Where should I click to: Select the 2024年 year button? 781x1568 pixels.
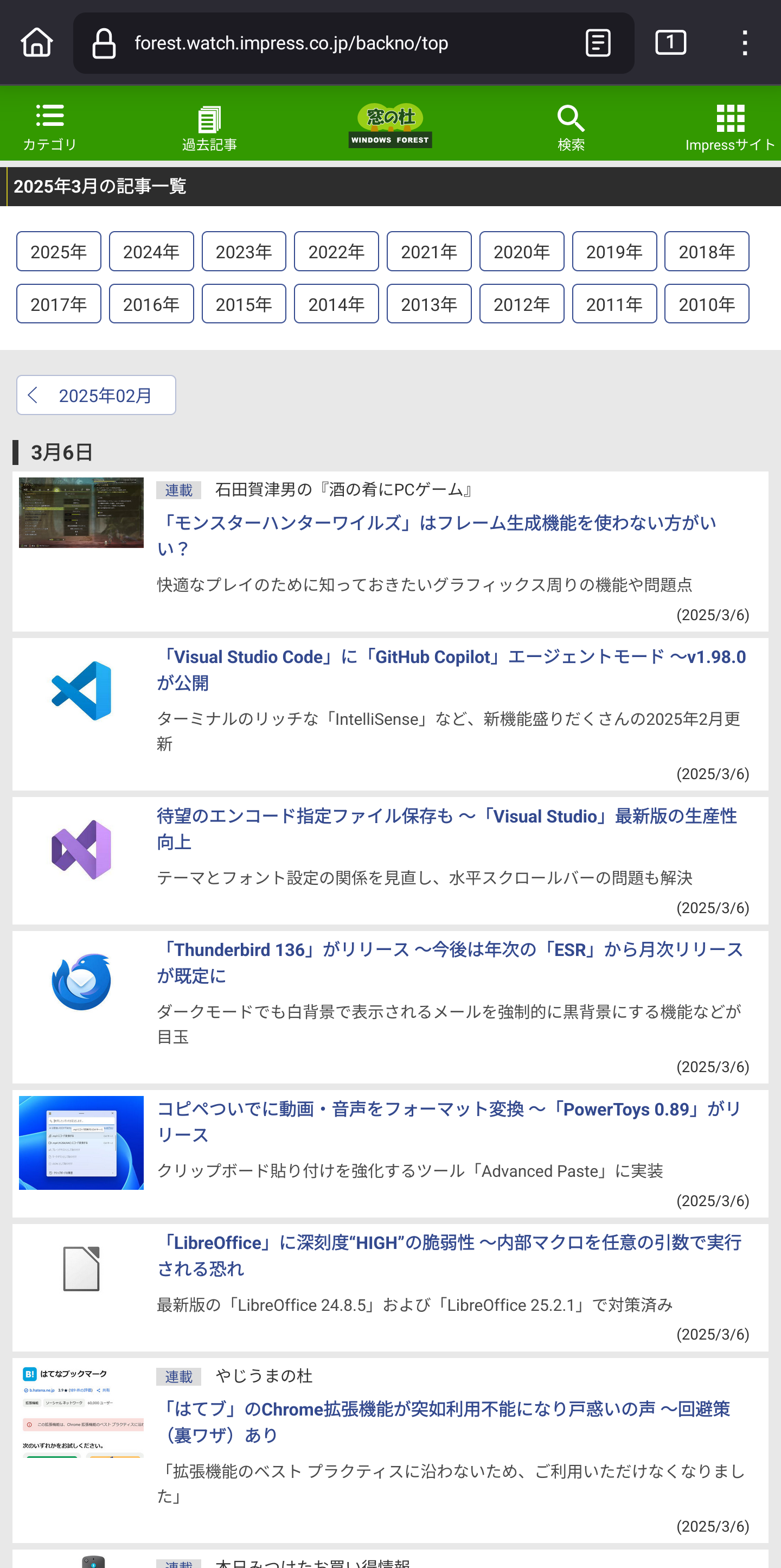click(151, 251)
